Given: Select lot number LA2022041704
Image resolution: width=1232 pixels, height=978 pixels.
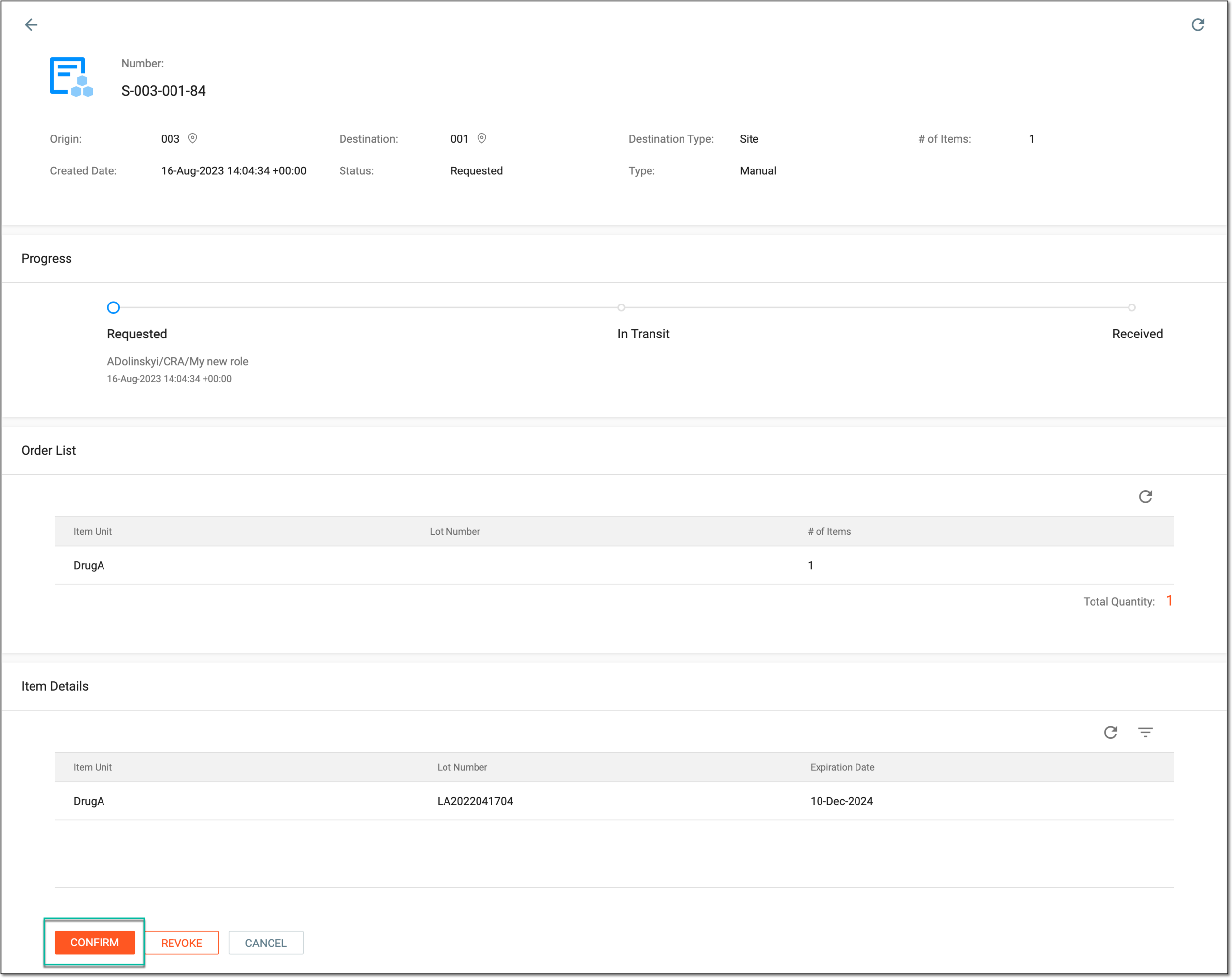Looking at the screenshot, I should point(475,802).
